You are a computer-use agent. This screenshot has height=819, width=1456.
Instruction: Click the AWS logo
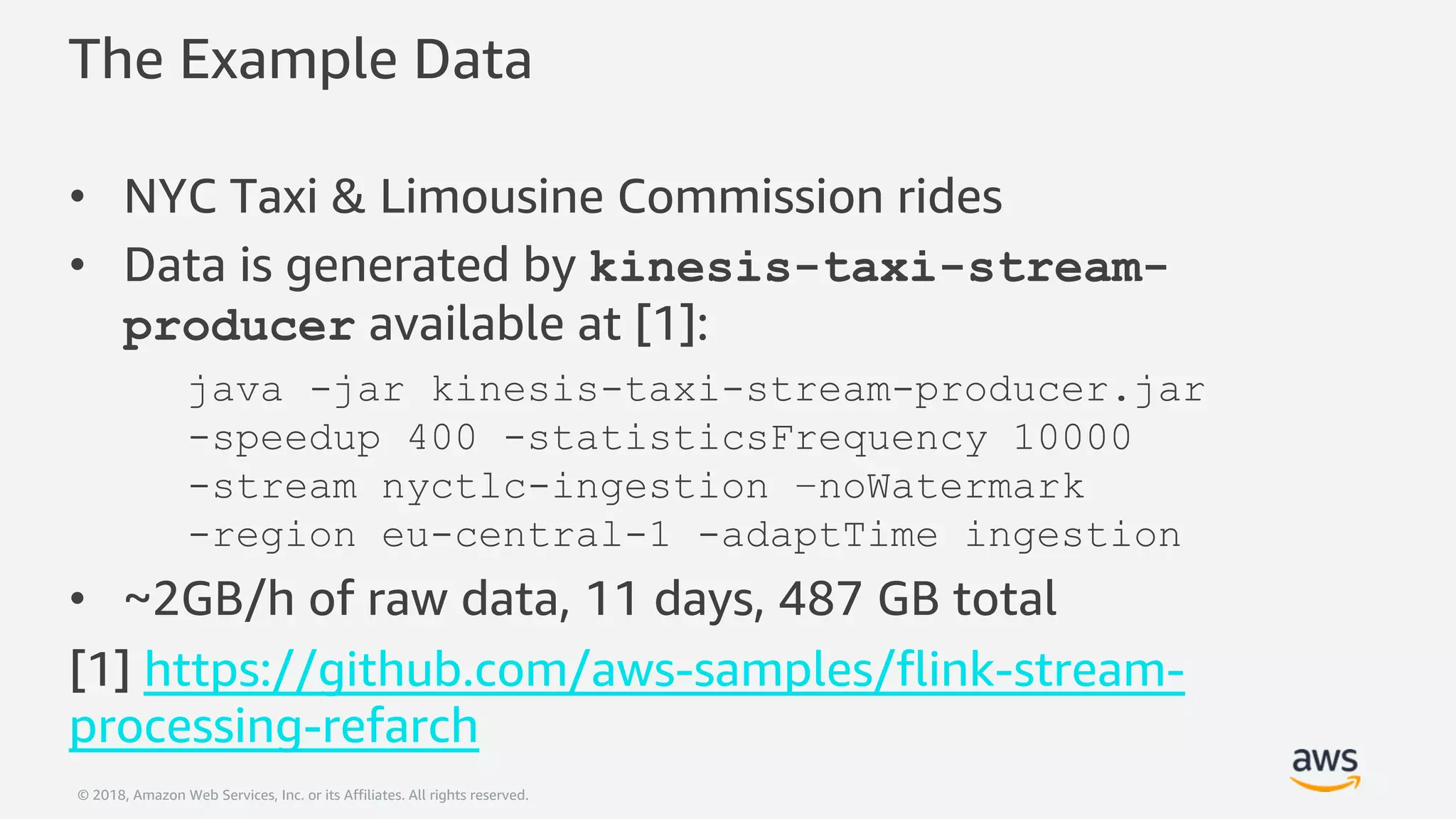pyautogui.click(x=1325, y=769)
